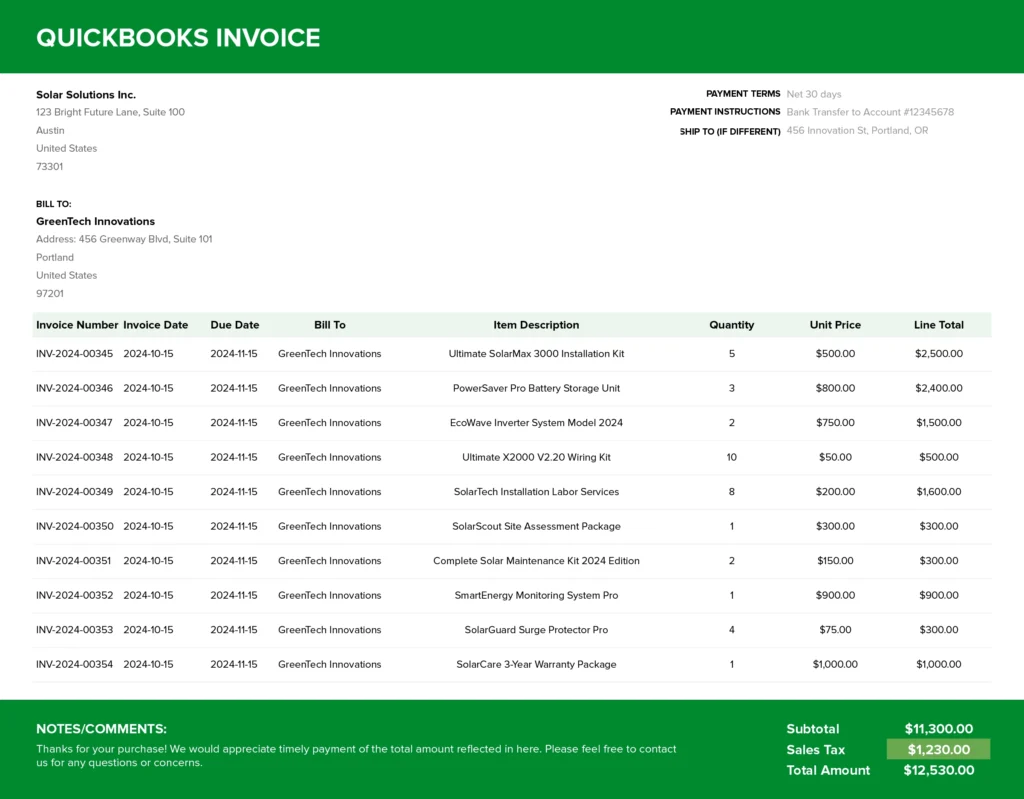The height and width of the screenshot is (799, 1024).
Task: Click the Invoice Number column header
Action: pyautogui.click(x=77, y=325)
